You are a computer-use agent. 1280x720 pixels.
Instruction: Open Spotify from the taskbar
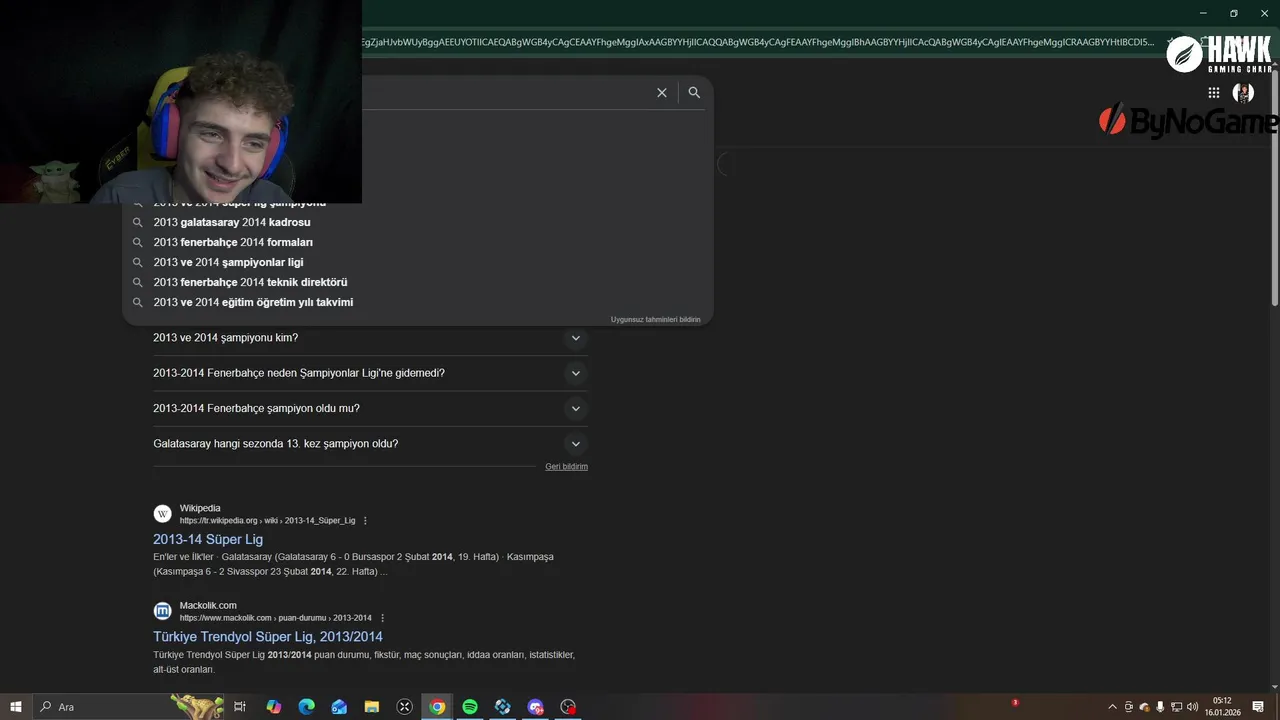click(470, 707)
